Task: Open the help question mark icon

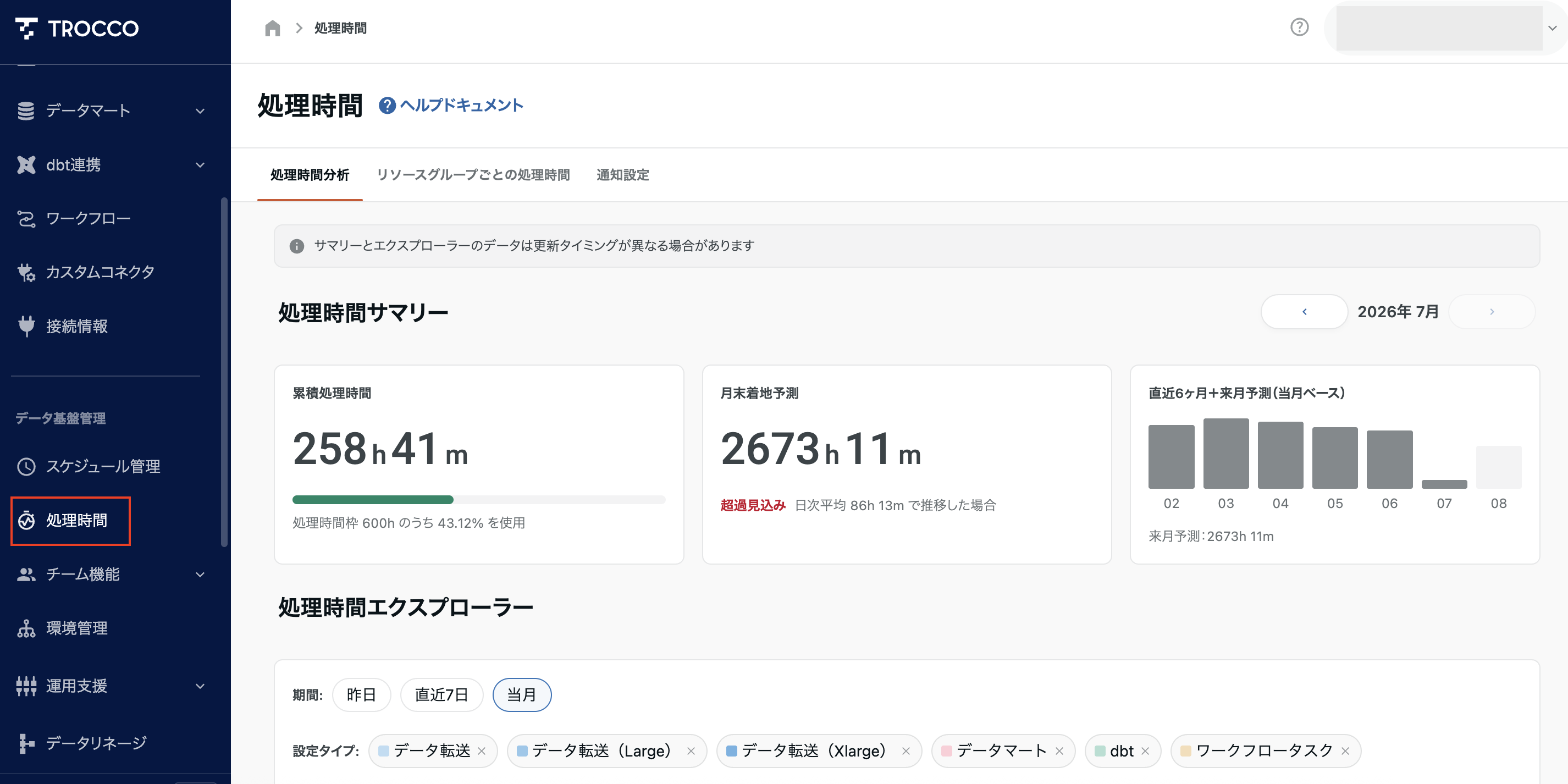Action: tap(1299, 27)
